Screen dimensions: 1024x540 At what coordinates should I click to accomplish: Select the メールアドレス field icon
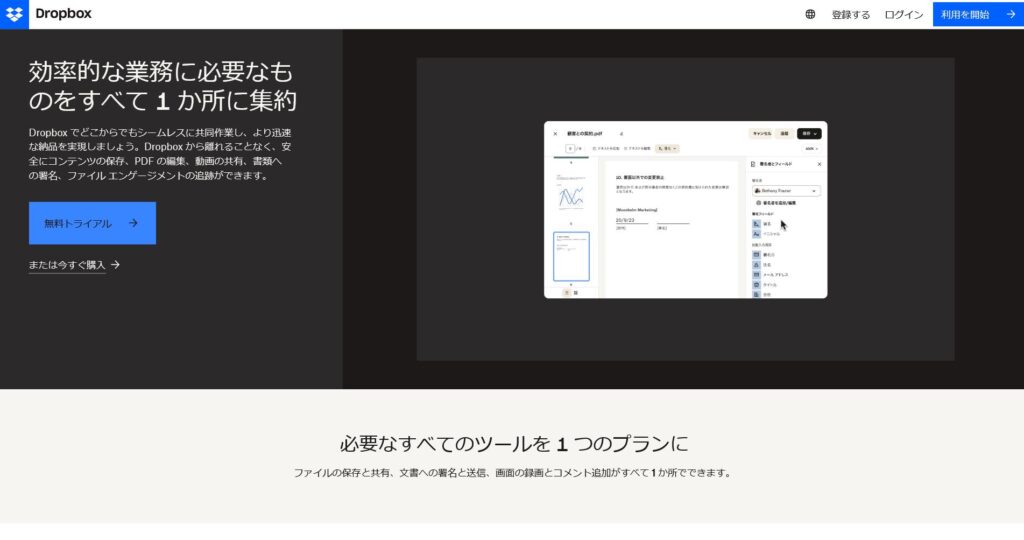tap(756, 274)
